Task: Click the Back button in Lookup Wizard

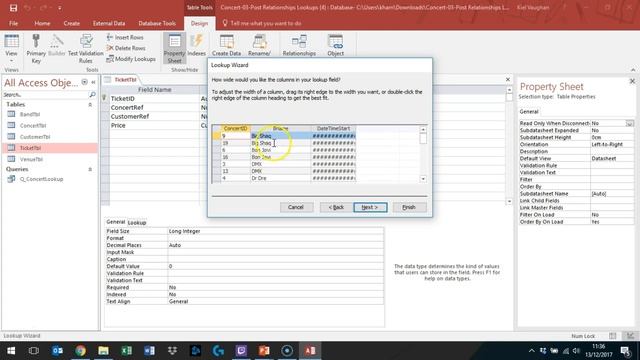Action: point(336,207)
